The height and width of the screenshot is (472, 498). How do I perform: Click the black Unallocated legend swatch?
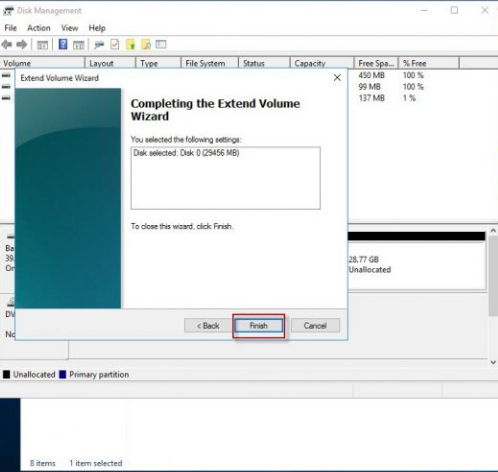(x=6, y=374)
